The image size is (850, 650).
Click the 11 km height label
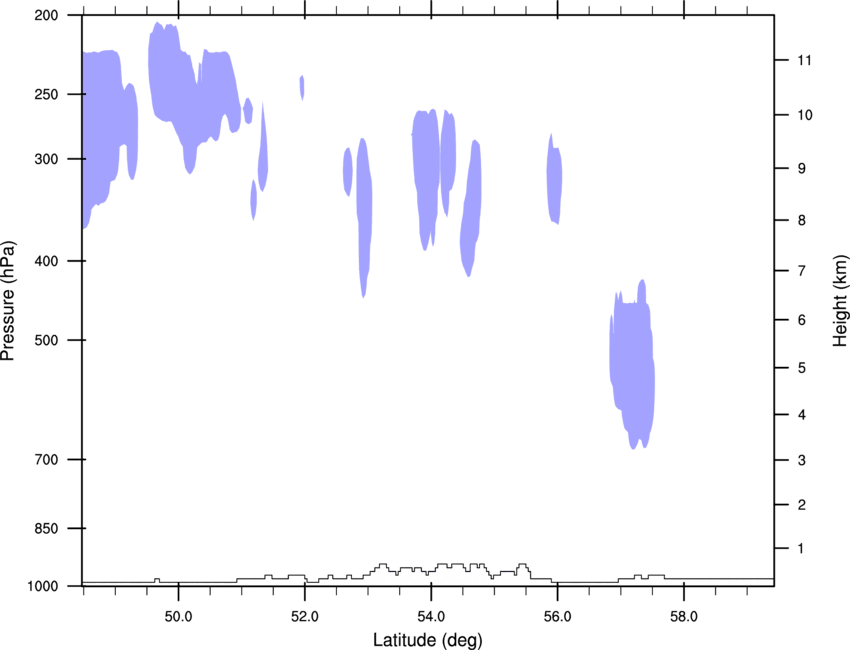(x=805, y=60)
